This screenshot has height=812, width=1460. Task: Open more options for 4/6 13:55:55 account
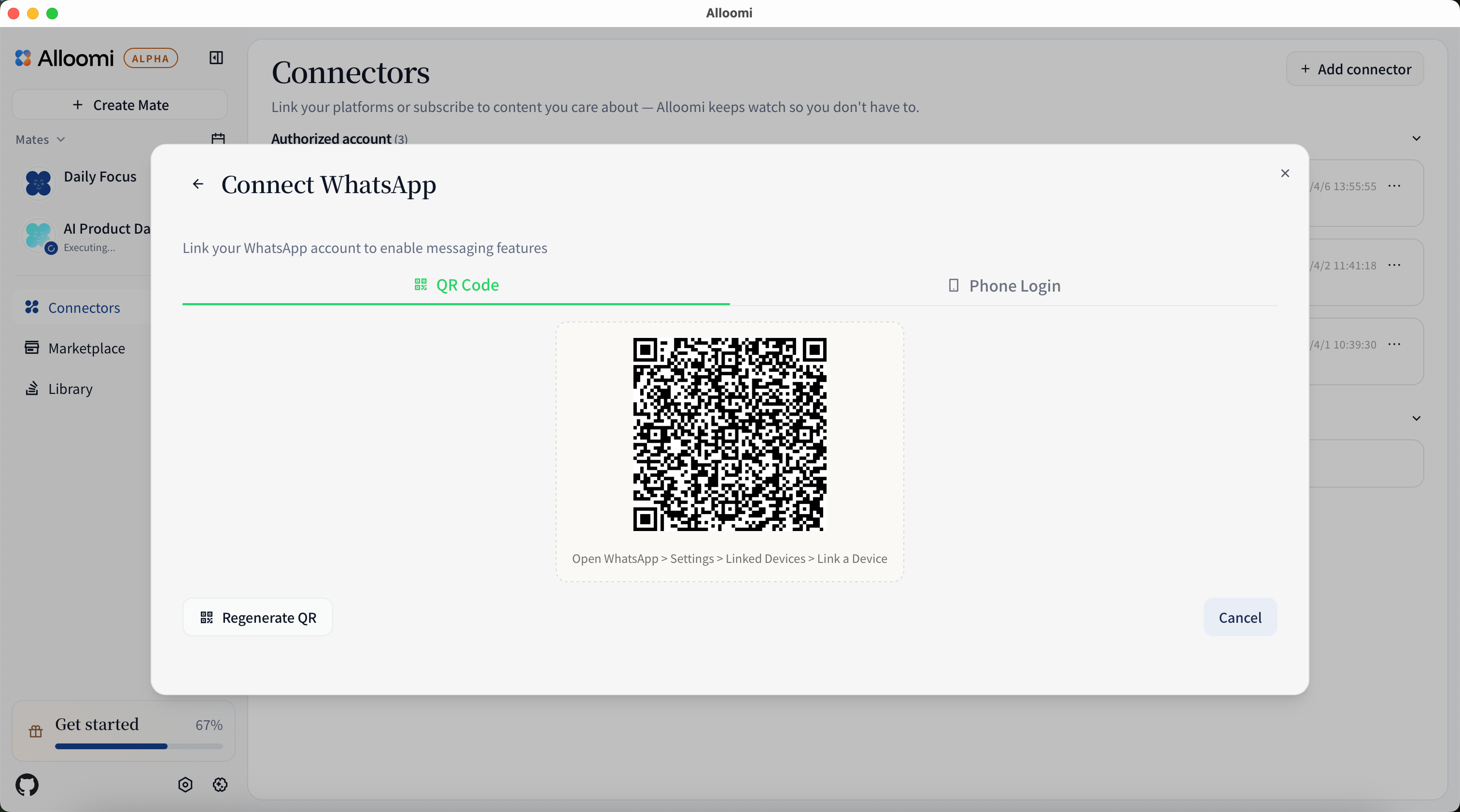[1394, 186]
